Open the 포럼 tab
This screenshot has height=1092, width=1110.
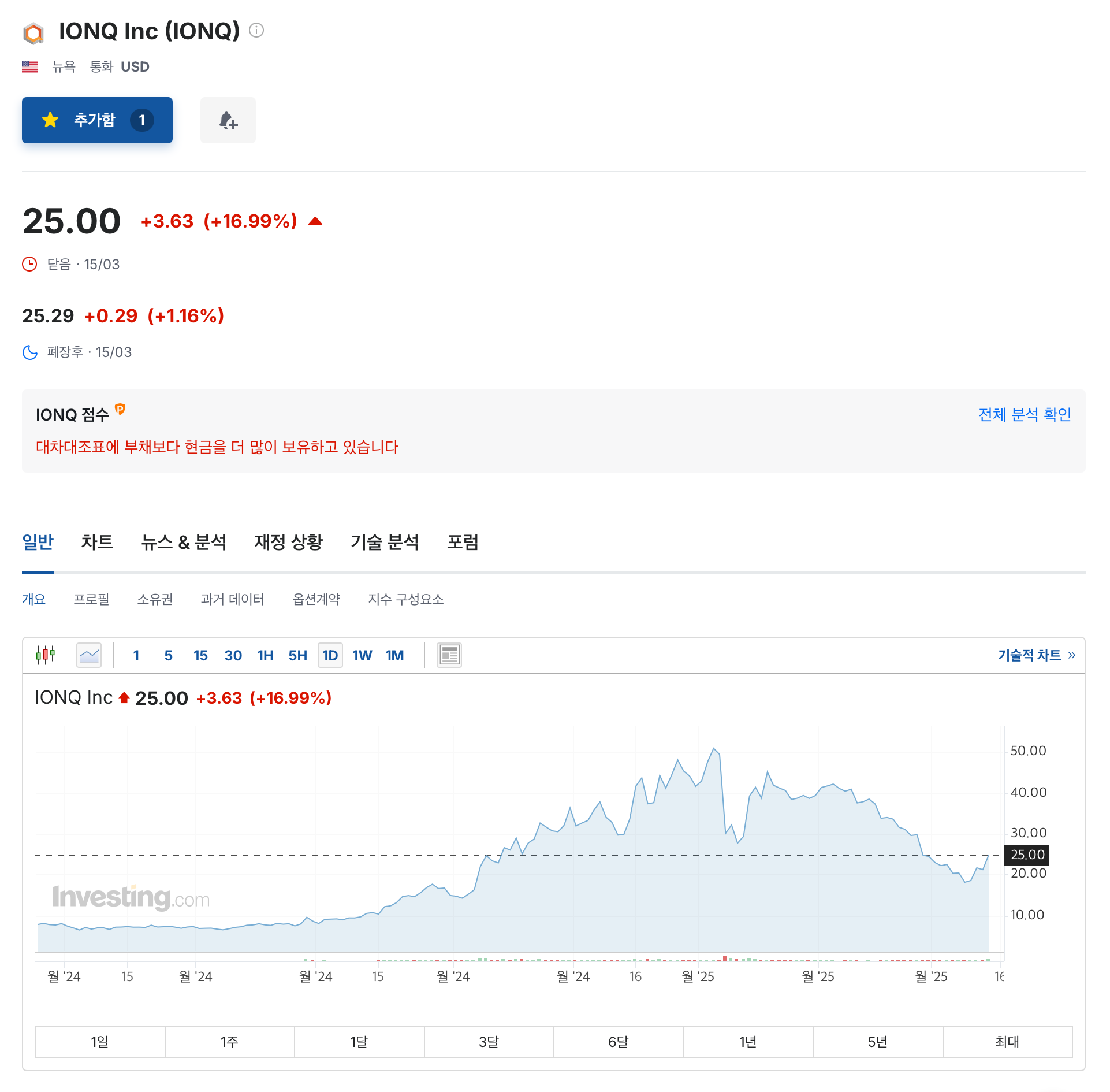coord(463,542)
